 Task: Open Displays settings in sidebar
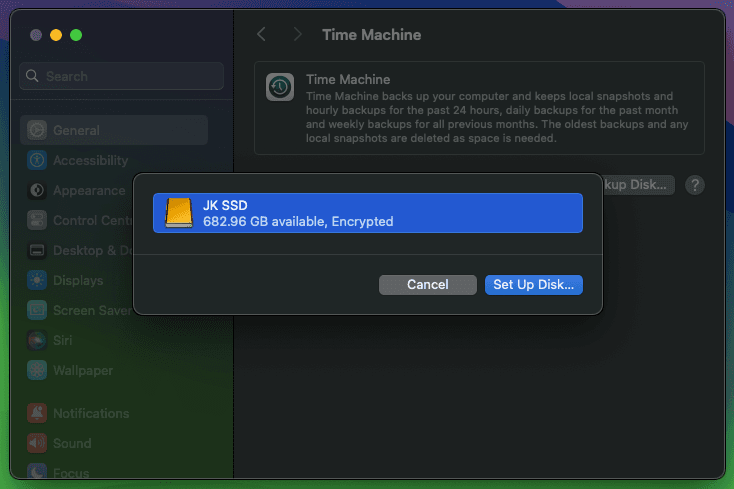[x=77, y=280]
